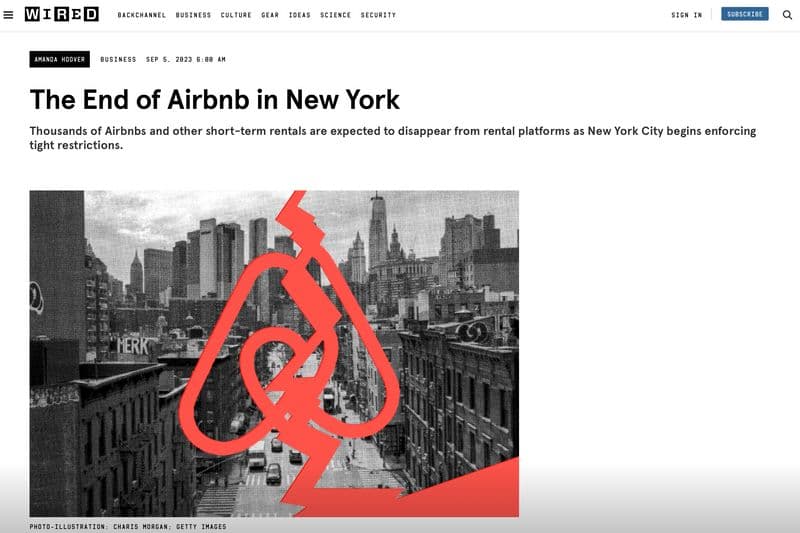Open the search magnifier icon
This screenshot has height=533, width=800.
click(787, 15)
